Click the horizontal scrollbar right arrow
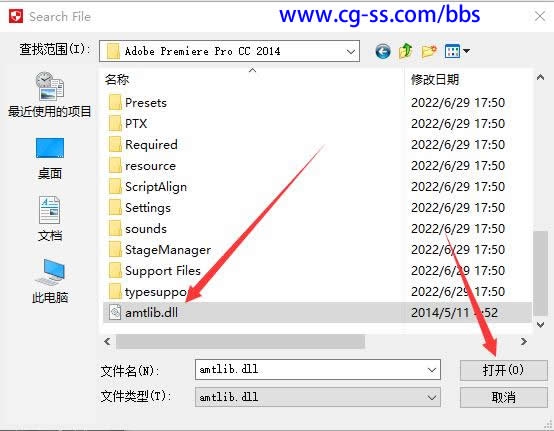Screen dimensions: 554x431 tap(524, 342)
